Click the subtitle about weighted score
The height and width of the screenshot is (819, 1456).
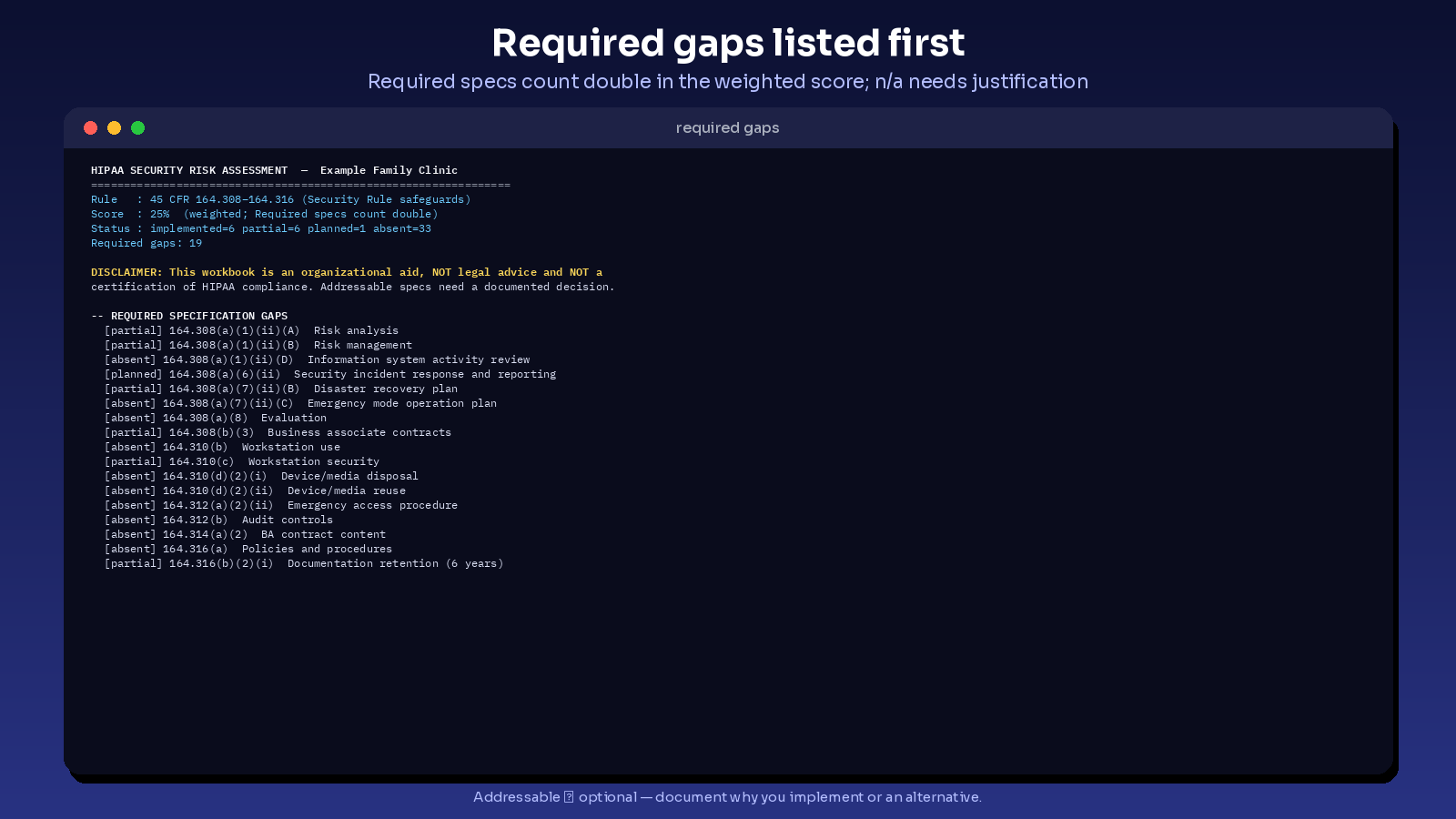pos(728,81)
